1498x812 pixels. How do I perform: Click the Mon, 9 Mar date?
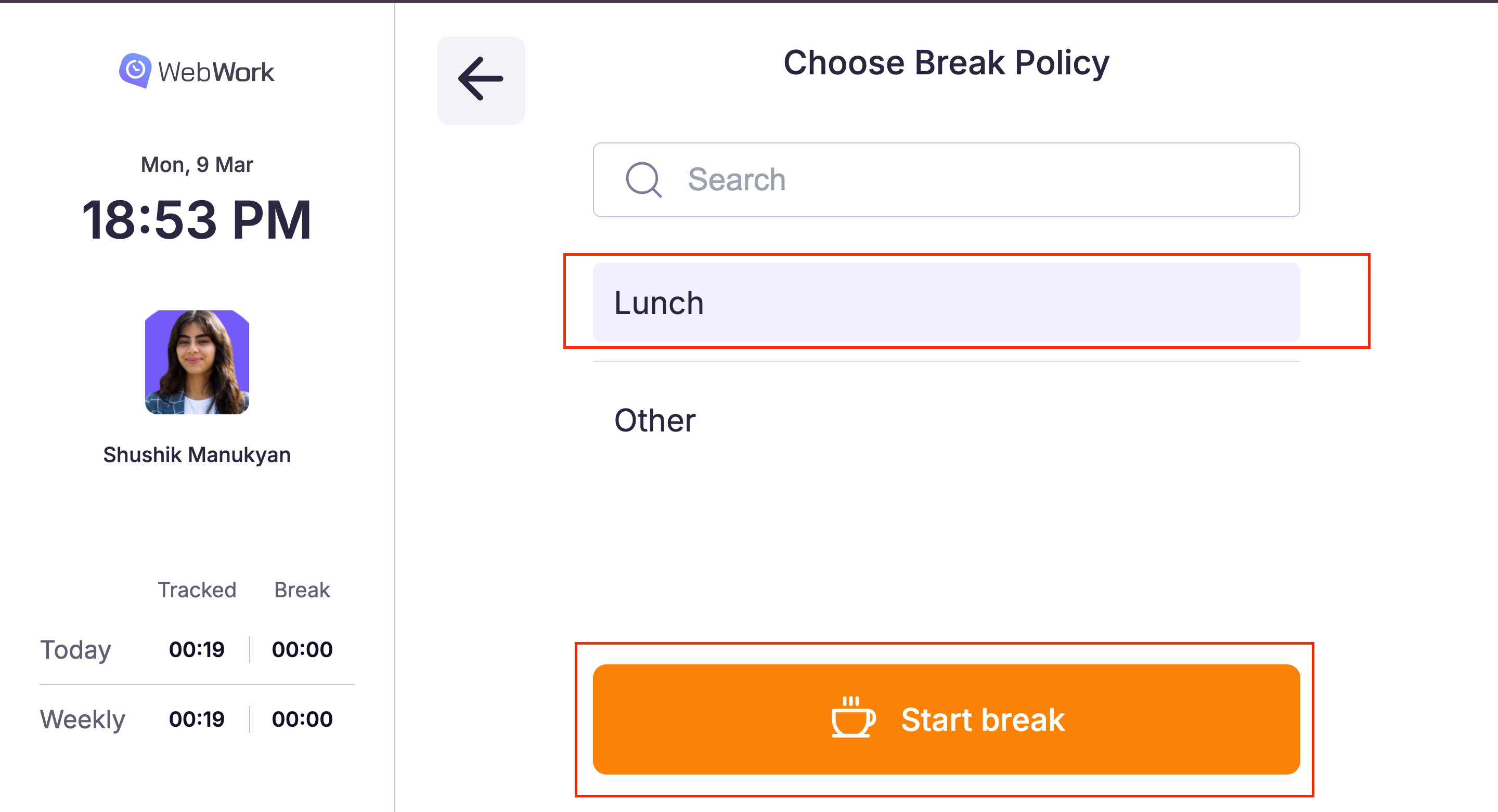(197, 164)
